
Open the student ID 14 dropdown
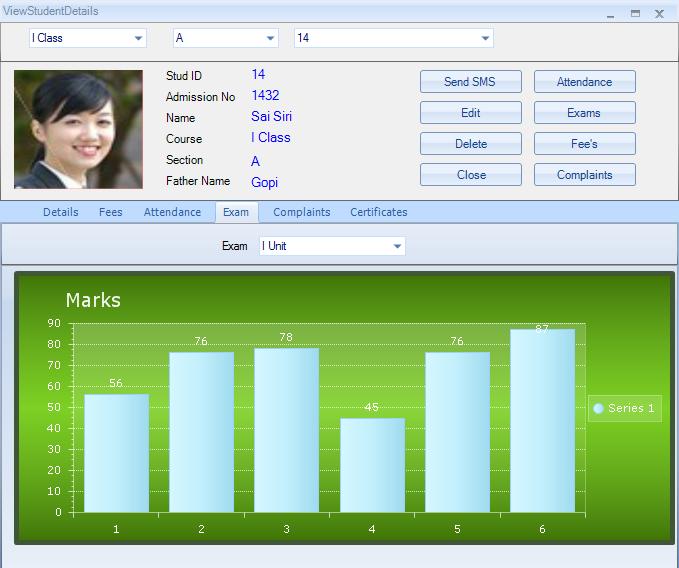486,38
